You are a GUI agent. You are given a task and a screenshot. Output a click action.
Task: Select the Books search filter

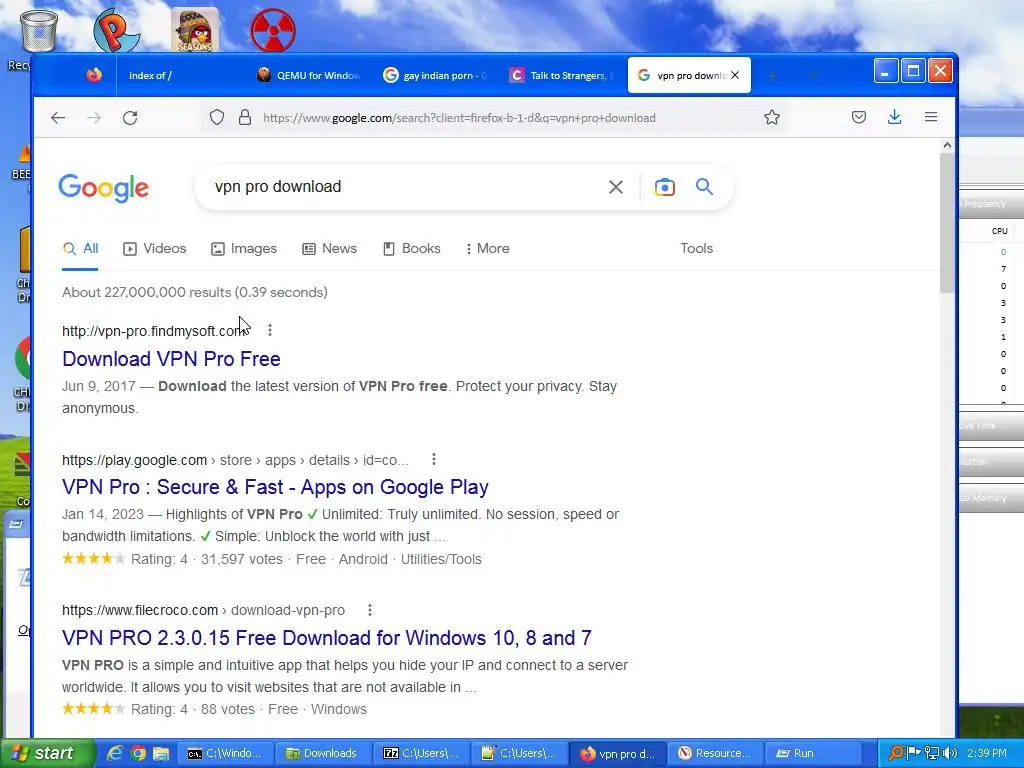[412, 249]
